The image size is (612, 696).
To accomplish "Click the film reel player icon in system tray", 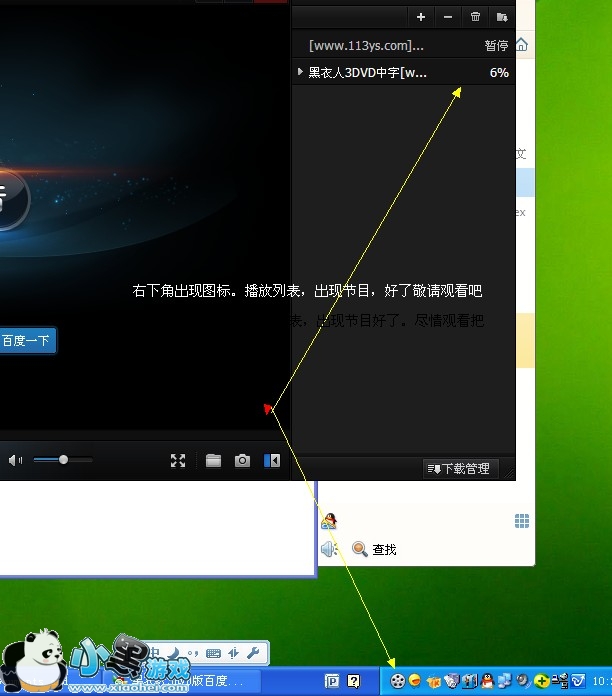I will click(398, 680).
